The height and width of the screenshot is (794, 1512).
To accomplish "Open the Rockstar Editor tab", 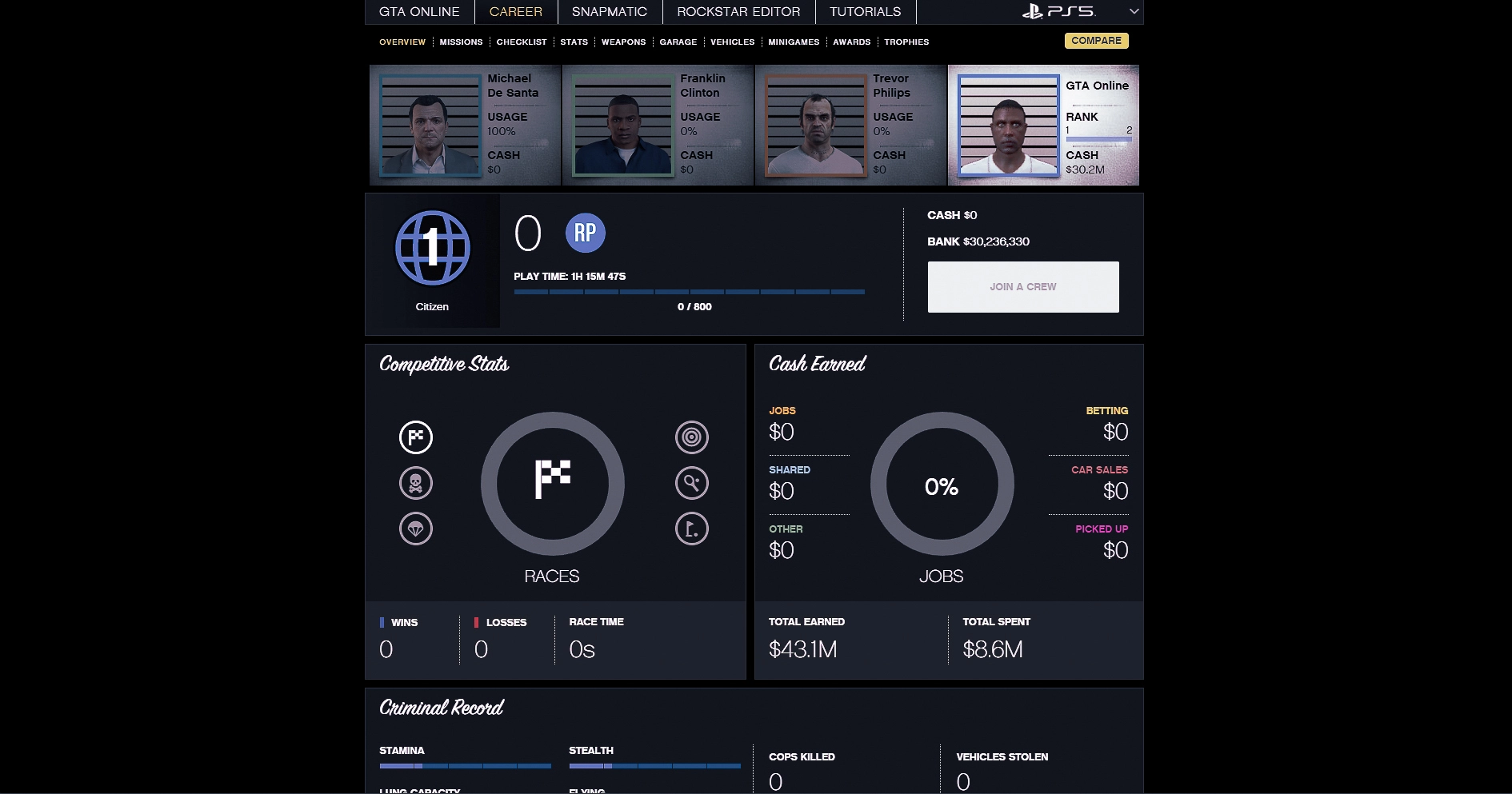I will point(739,12).
